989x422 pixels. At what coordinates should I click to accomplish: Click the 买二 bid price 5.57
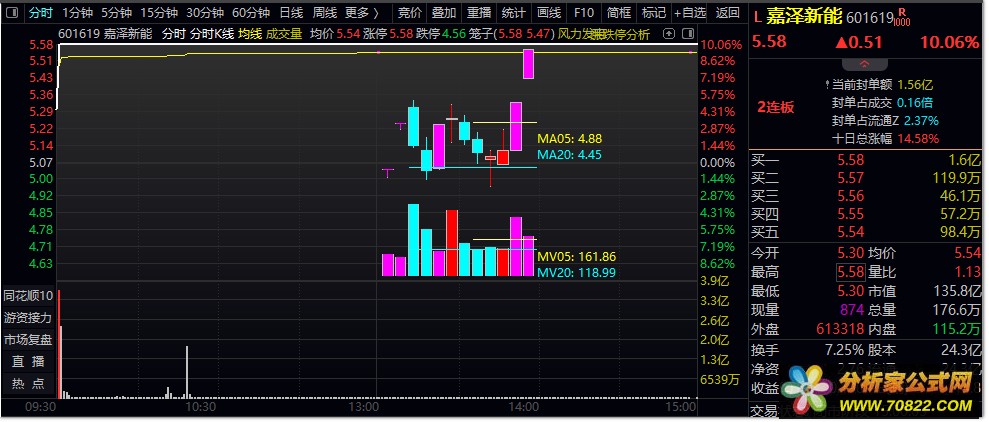point(850,178)
